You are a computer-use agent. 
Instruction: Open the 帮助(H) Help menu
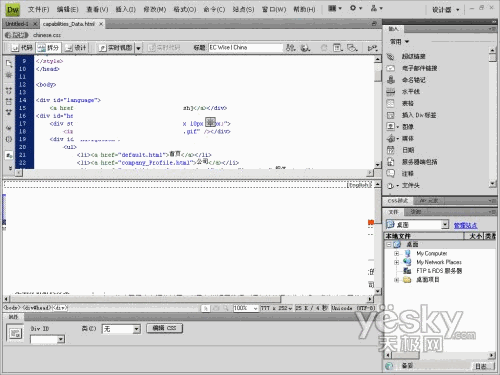pyautogui.click(x=304, y=9)
